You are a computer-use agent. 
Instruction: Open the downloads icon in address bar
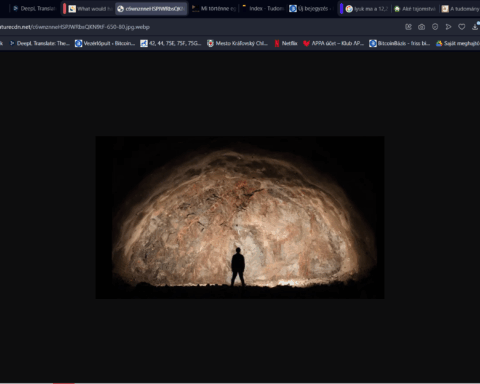[x=475, y=27]
